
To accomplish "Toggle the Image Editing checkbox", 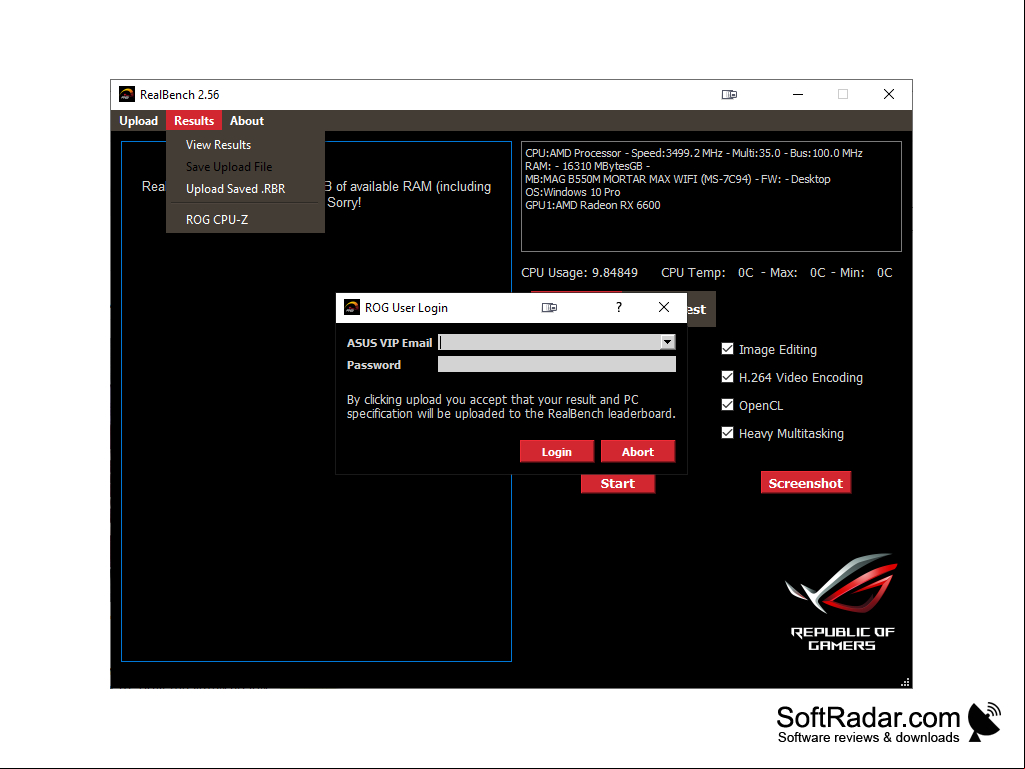I will point(728,349).
